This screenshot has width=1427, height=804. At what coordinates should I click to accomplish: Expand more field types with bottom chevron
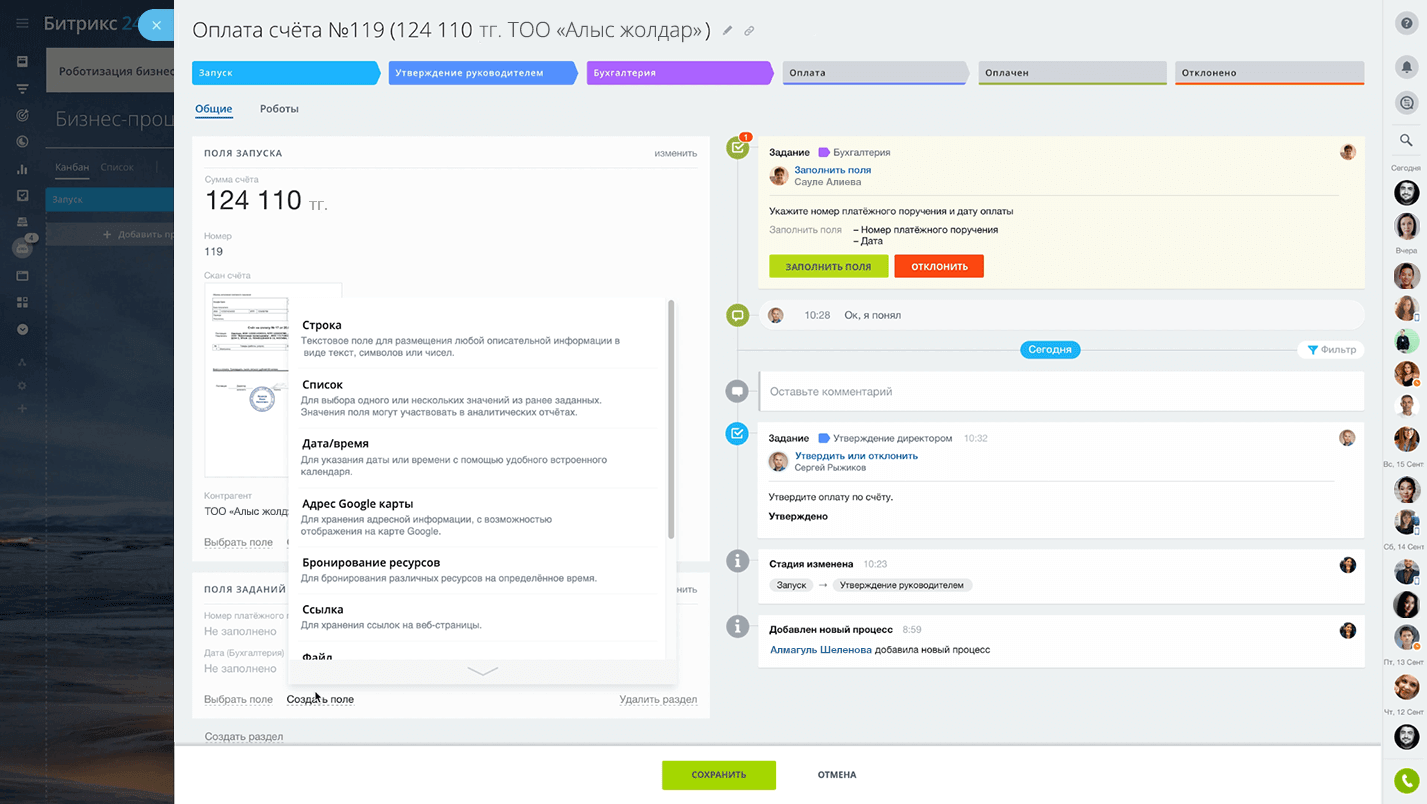coord(482,671)
